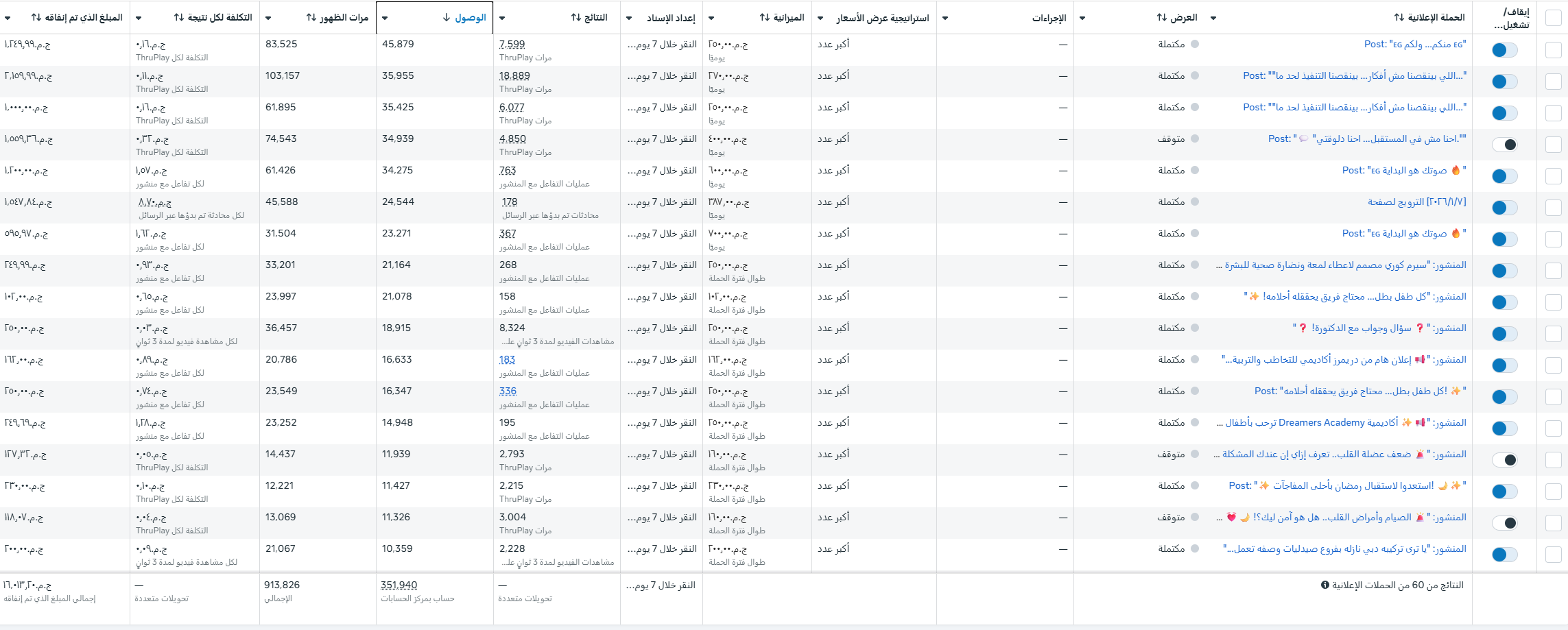Click the الوصول column header label

pyautogui.click(x=471, y=17)
